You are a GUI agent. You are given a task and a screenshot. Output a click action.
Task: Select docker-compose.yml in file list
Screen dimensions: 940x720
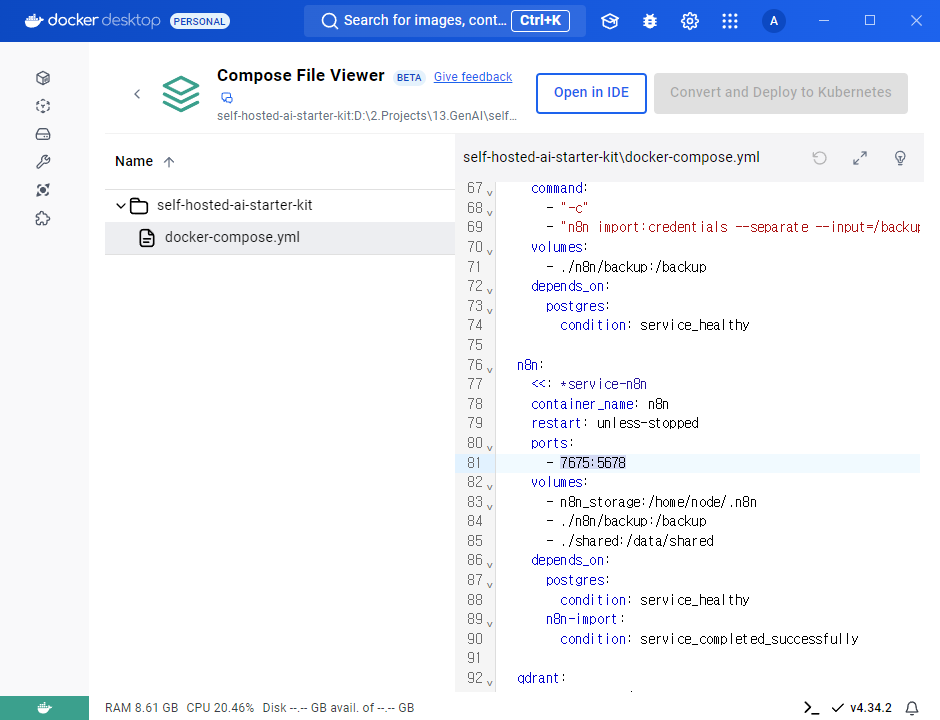280,238
